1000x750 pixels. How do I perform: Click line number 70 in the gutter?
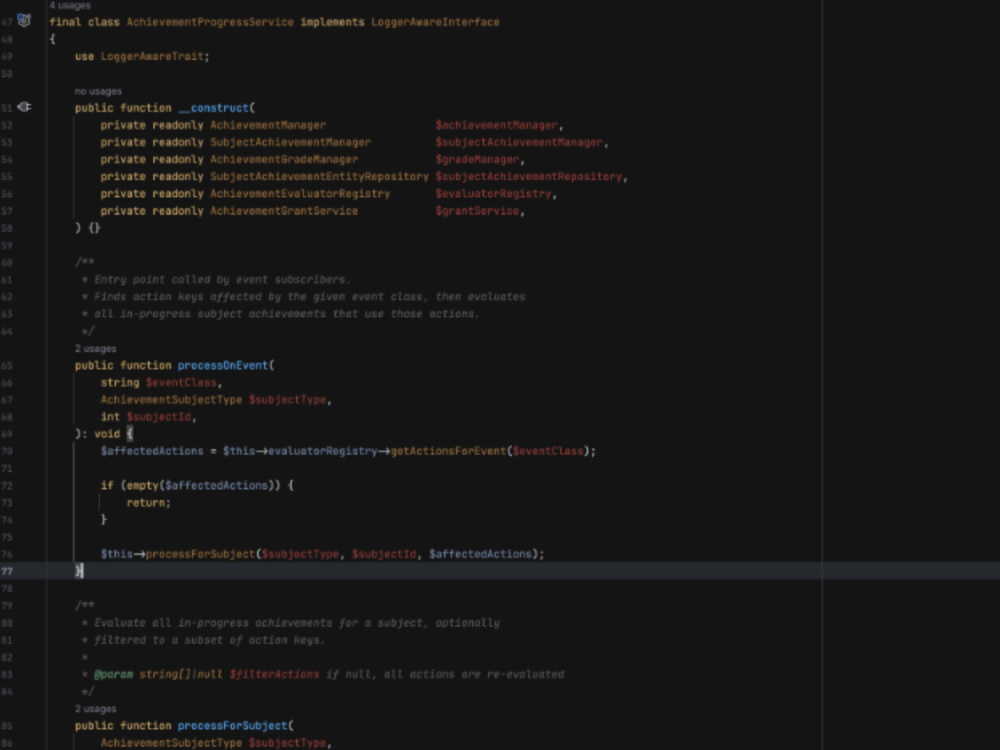pyautogui.click(x=6, y=452)
